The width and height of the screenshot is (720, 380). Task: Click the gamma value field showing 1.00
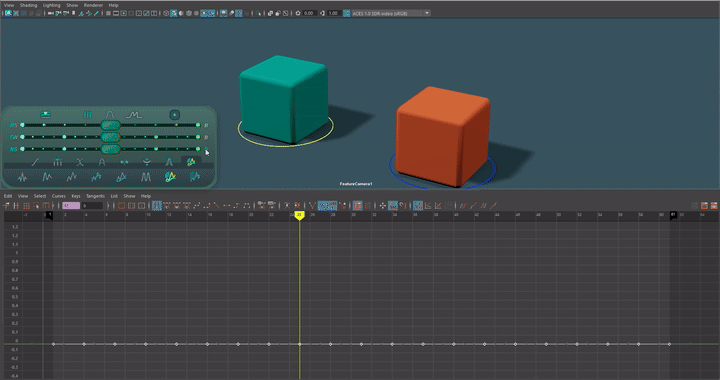point(334,13)
